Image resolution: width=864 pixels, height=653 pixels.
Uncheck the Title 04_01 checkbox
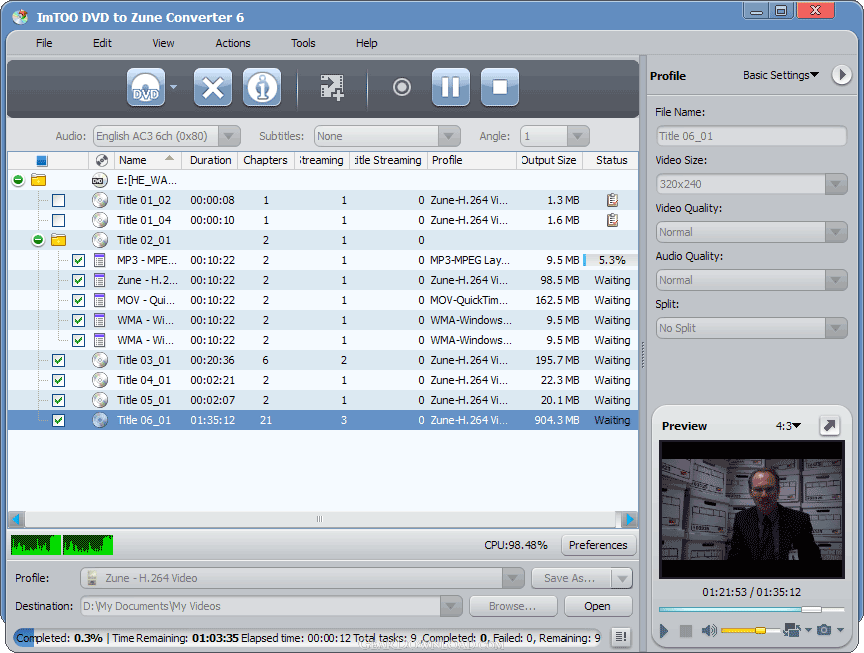tap(58, 380)
